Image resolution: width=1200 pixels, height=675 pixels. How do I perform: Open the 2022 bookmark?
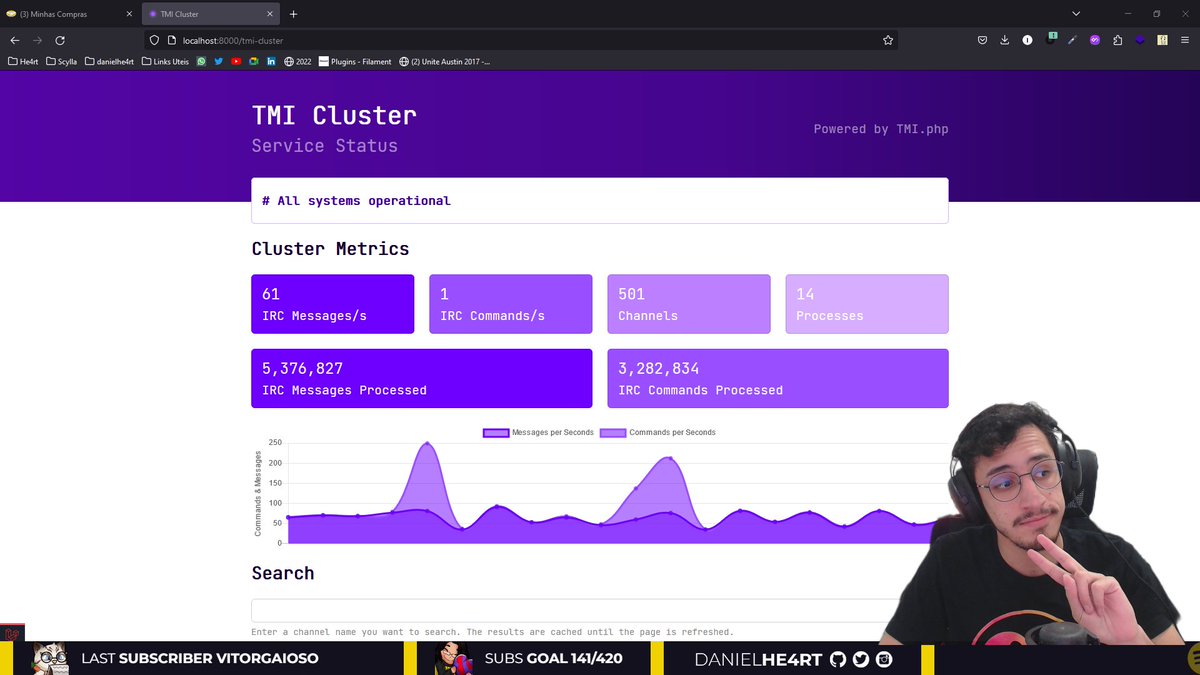298,61
